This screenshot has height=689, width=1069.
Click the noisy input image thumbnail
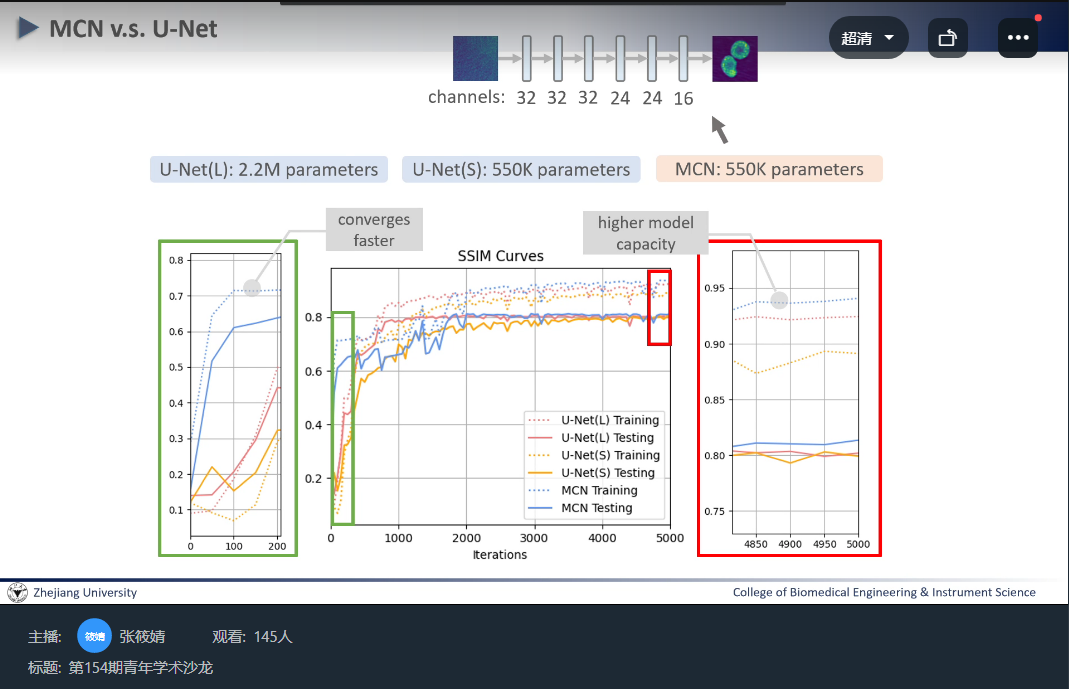pyautogui.click(x=475, y=58)
